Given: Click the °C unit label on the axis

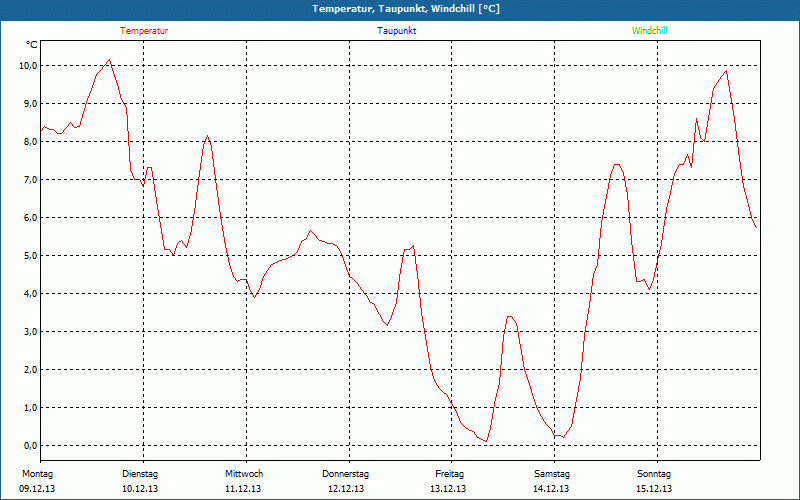Looking at the screenshot, I should pyautogui.click(x=32, y=45).
